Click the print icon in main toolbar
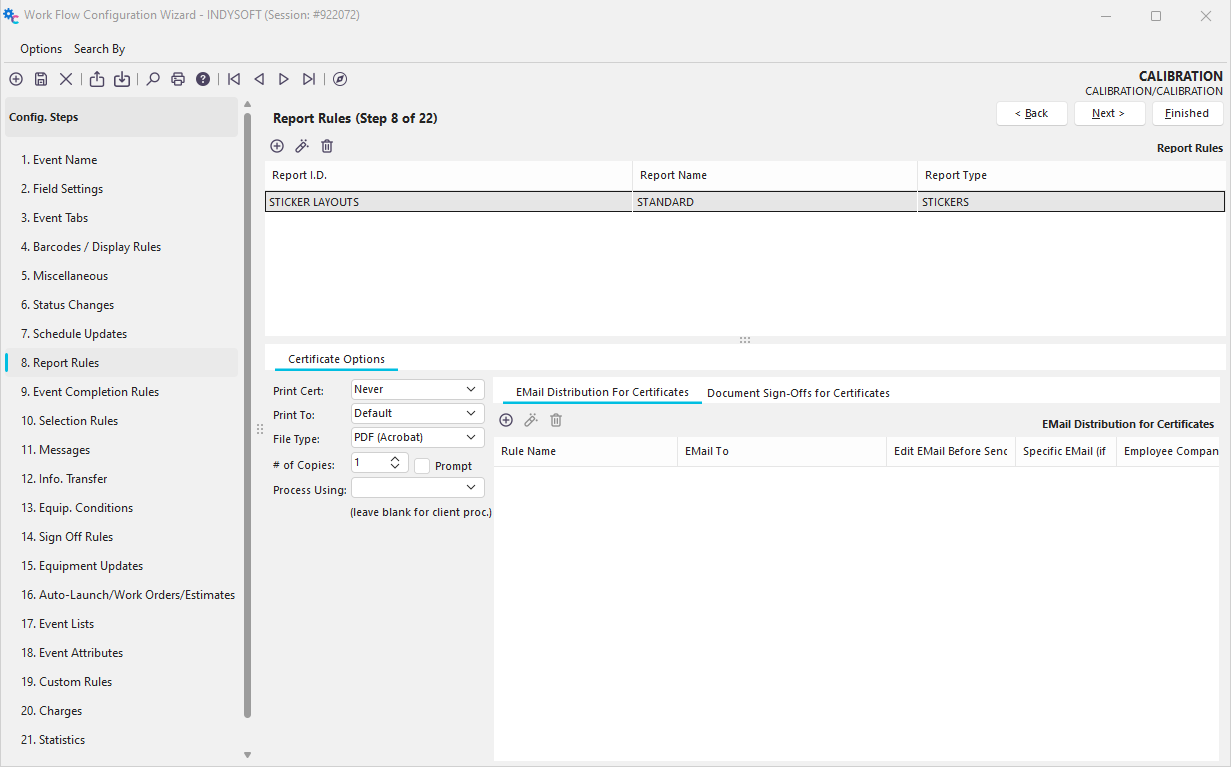The width and height of the screenshot is (1231, 767). click(178, 79)
